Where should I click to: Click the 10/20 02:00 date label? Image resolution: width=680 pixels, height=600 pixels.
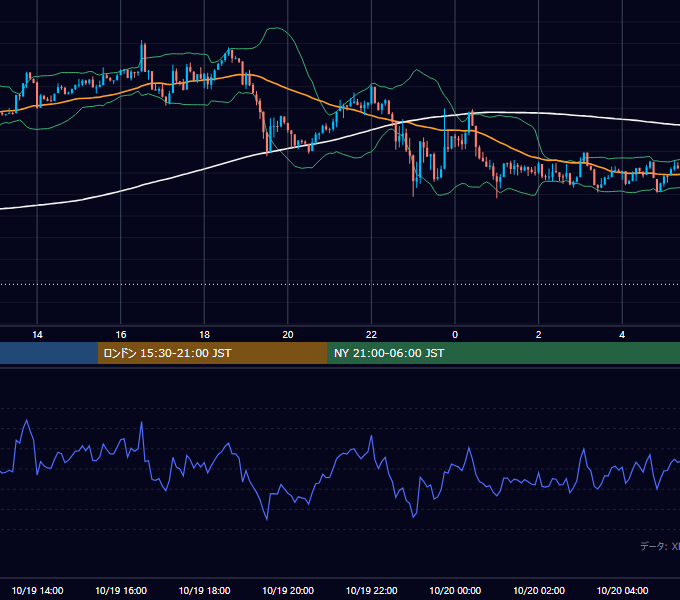tap(539, 590)
